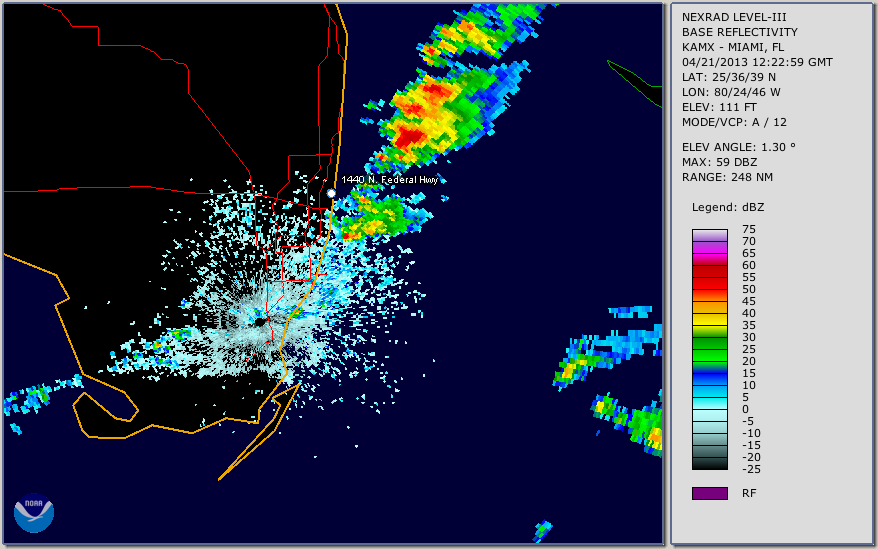Click the KAMX - MIAMI, FL text

pyautogui.click(x=732, y=47)
